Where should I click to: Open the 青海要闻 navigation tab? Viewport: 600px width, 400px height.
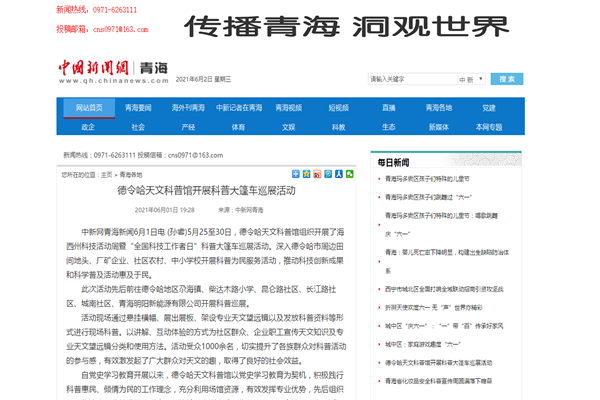coord(138,107)
